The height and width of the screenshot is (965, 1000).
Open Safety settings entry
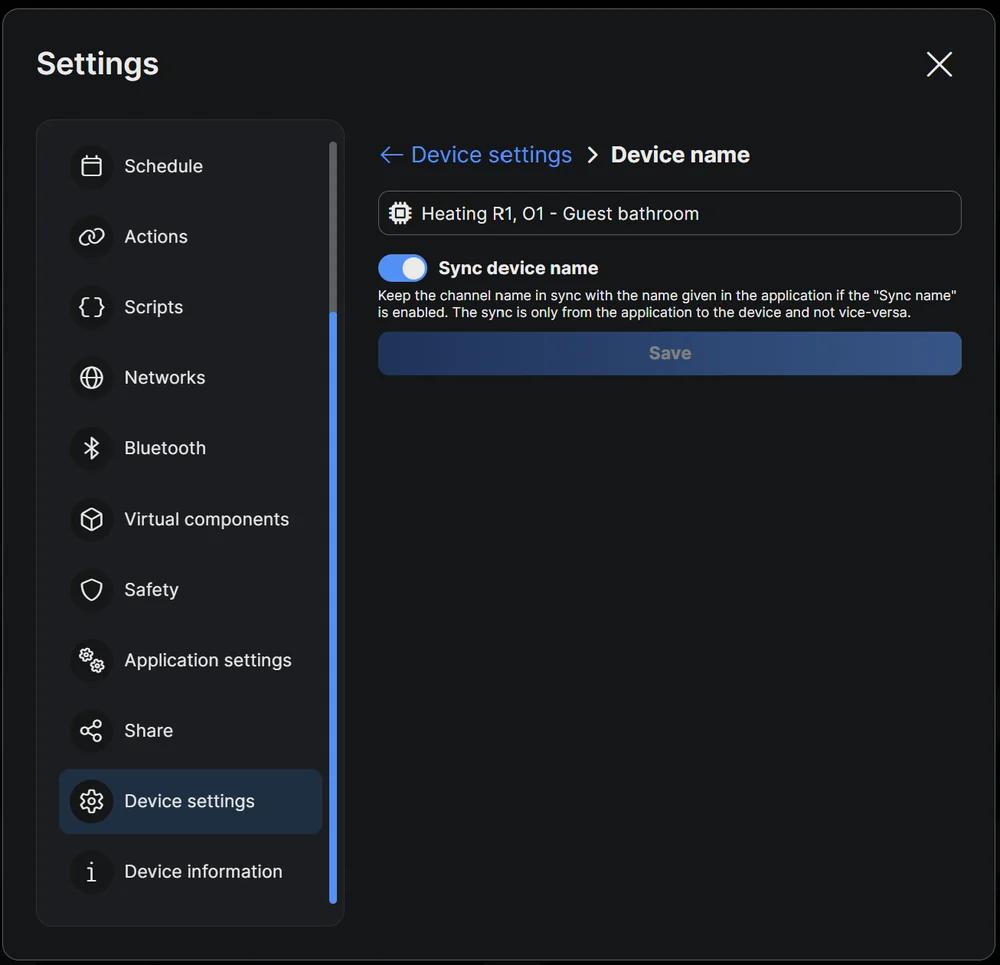pos(190,589)
